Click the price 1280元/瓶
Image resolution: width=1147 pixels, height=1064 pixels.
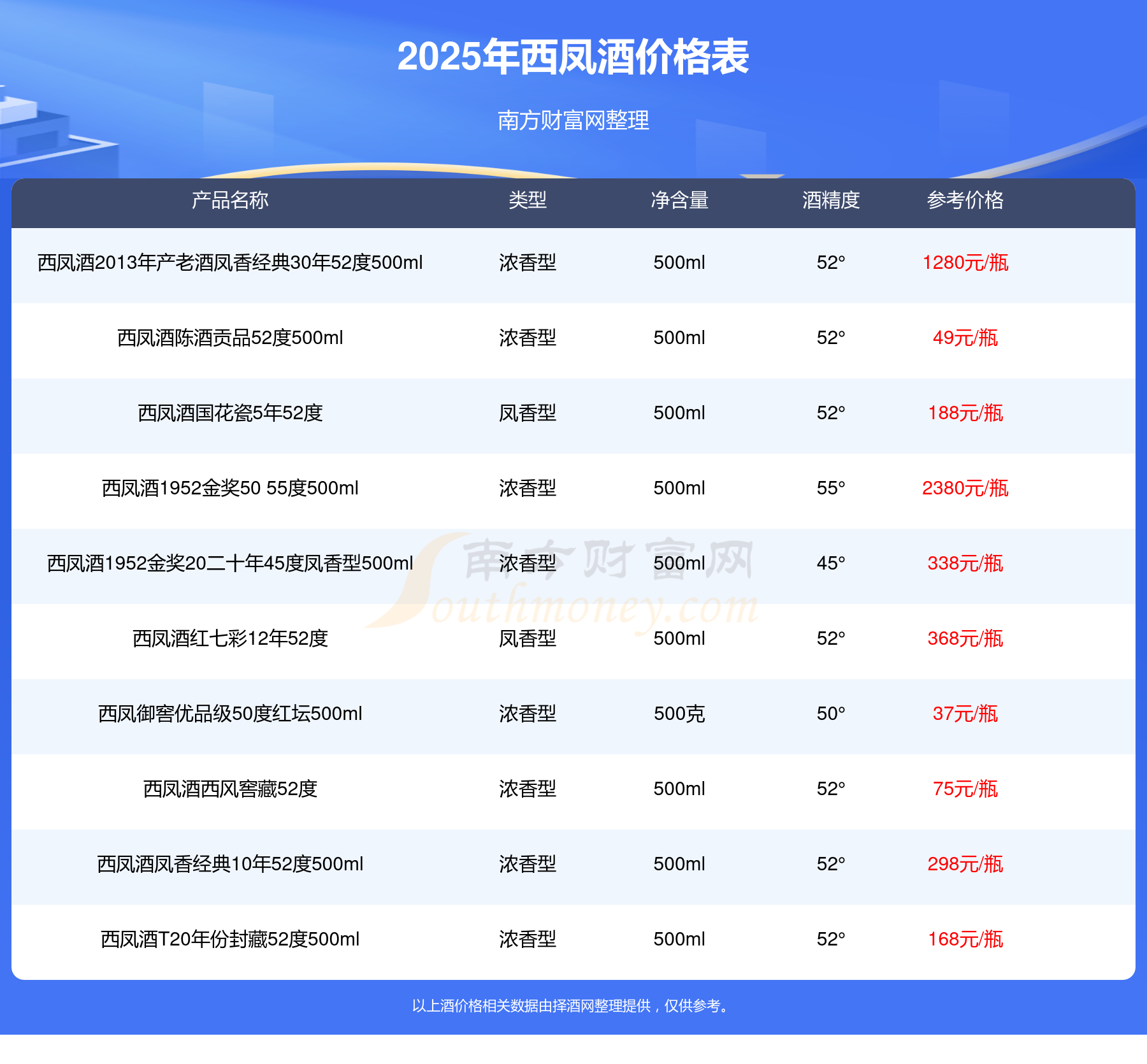965,262
